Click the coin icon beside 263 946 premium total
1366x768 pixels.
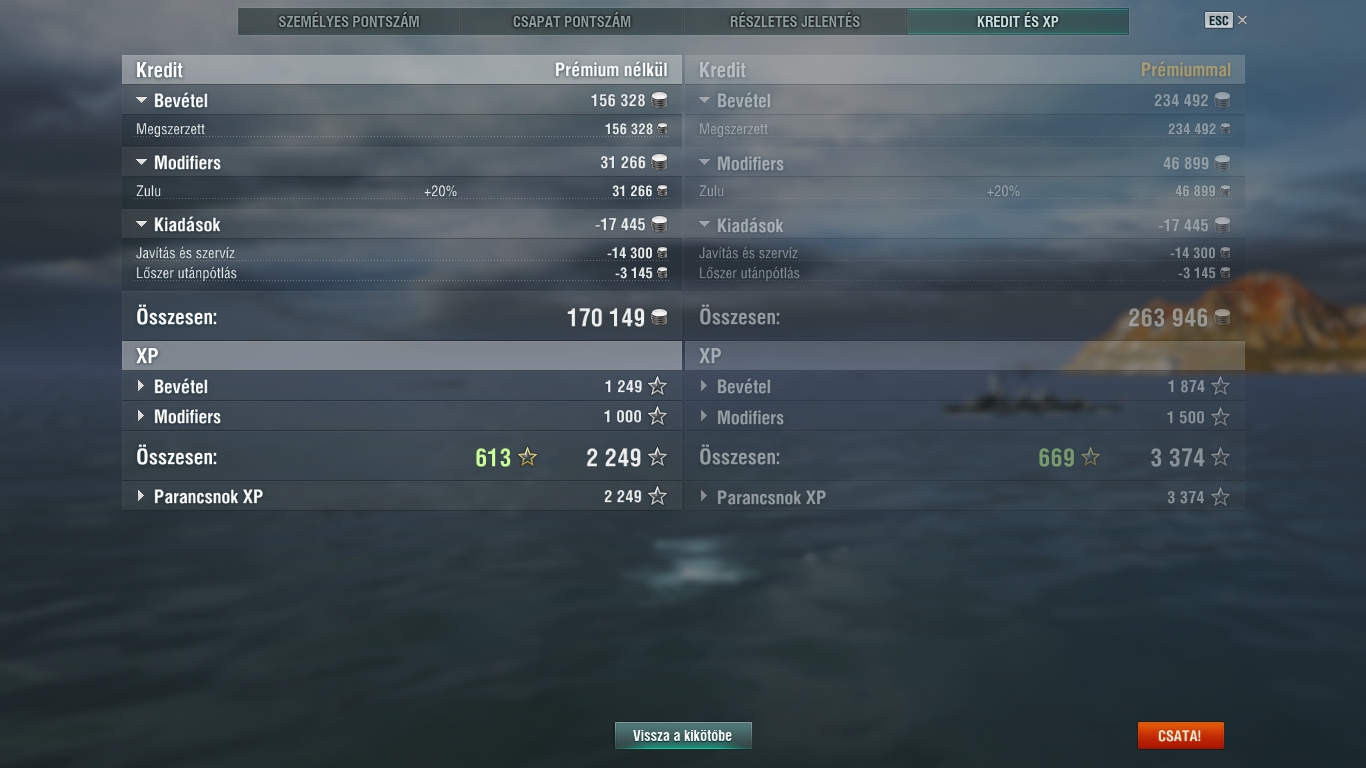pyautogui.click(x=1222, y=318)
